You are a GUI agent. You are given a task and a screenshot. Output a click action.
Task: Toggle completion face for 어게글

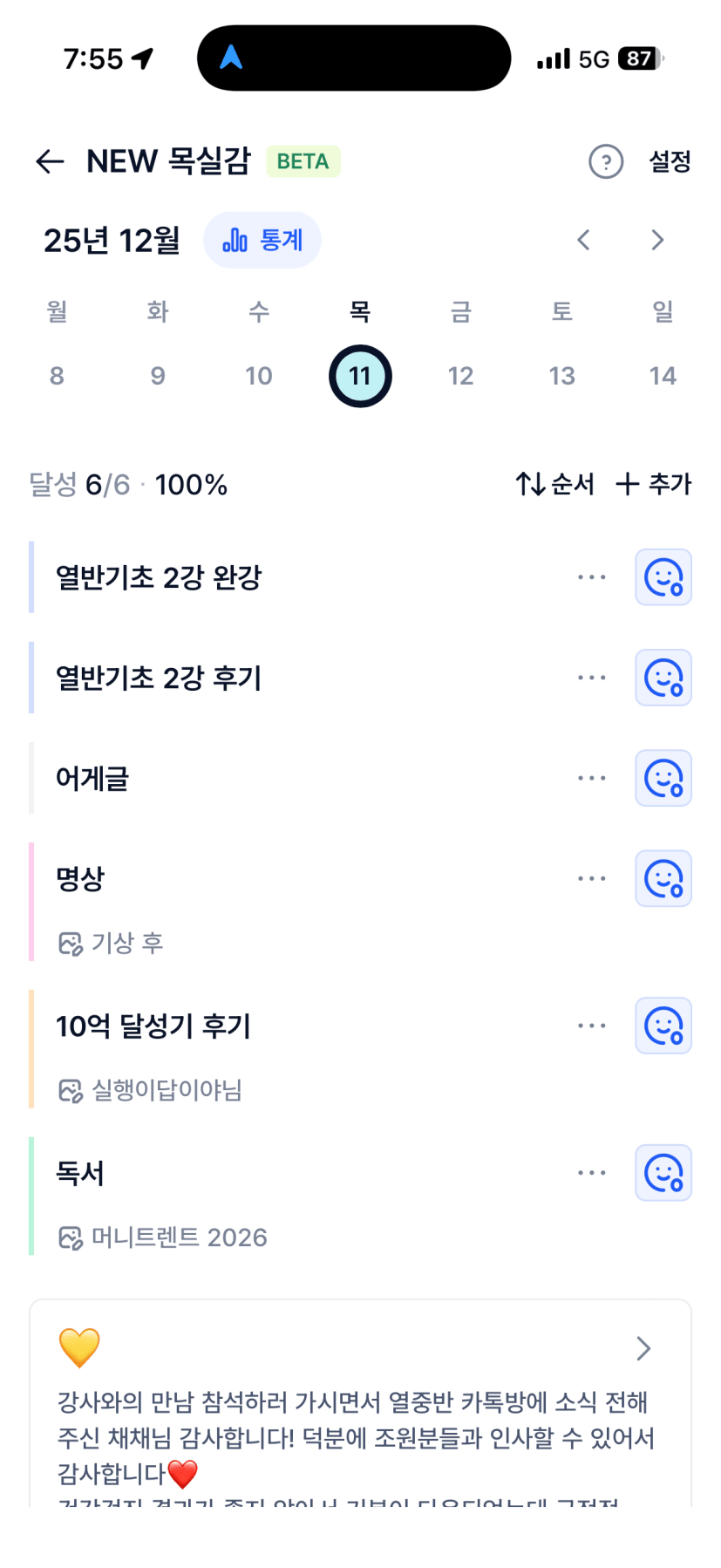(x=663, y=778)
